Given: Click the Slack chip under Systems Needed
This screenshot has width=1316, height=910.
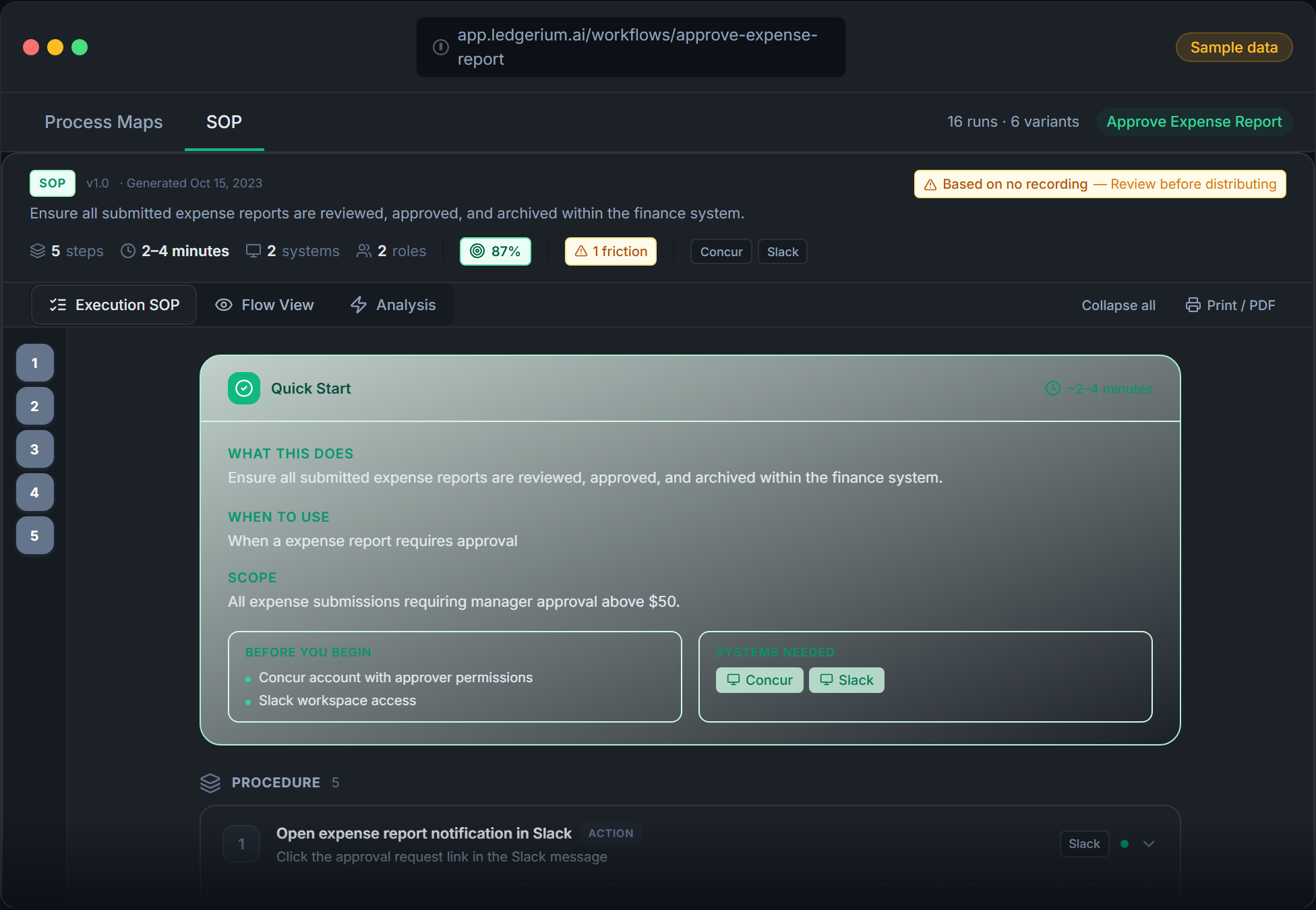Looking at the screenshot, I should (x=847, y=680).
